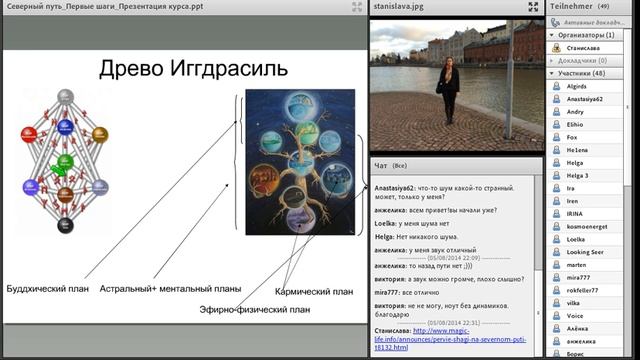Click participant icon beside marten
The image size is (640, 360).
pos(556,264)
